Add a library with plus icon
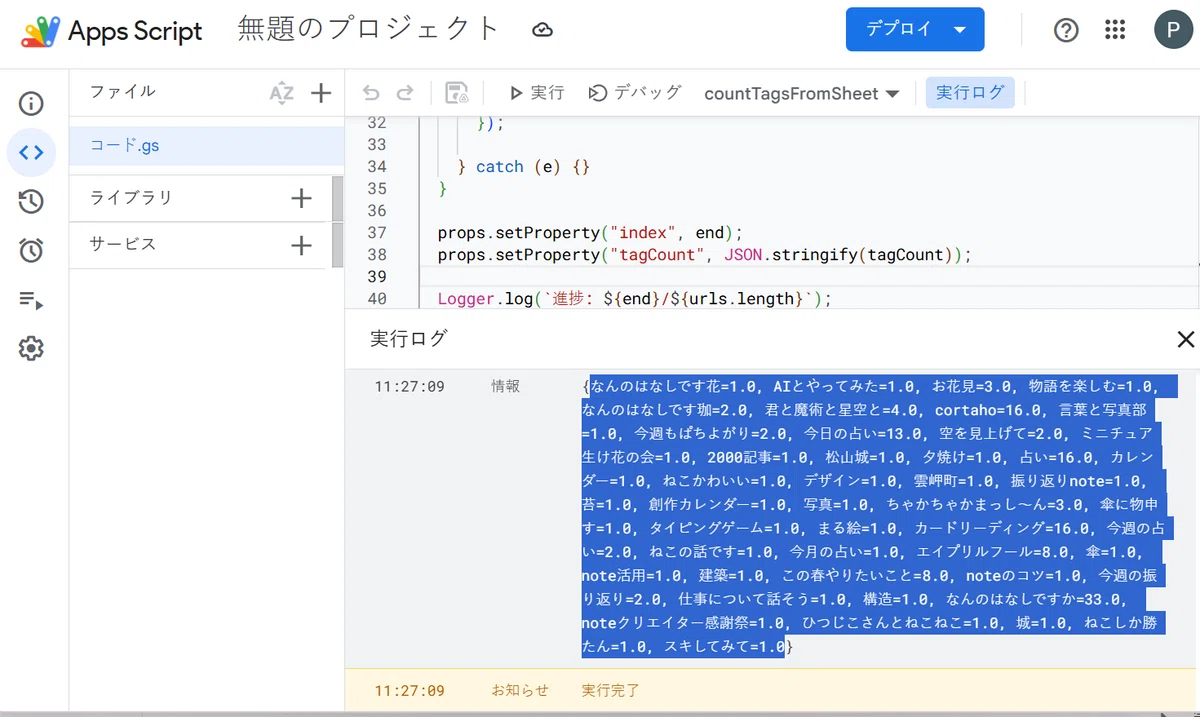Image resolution: width=1200 pixels, height=717 pixels. click(x=301, y=198)
